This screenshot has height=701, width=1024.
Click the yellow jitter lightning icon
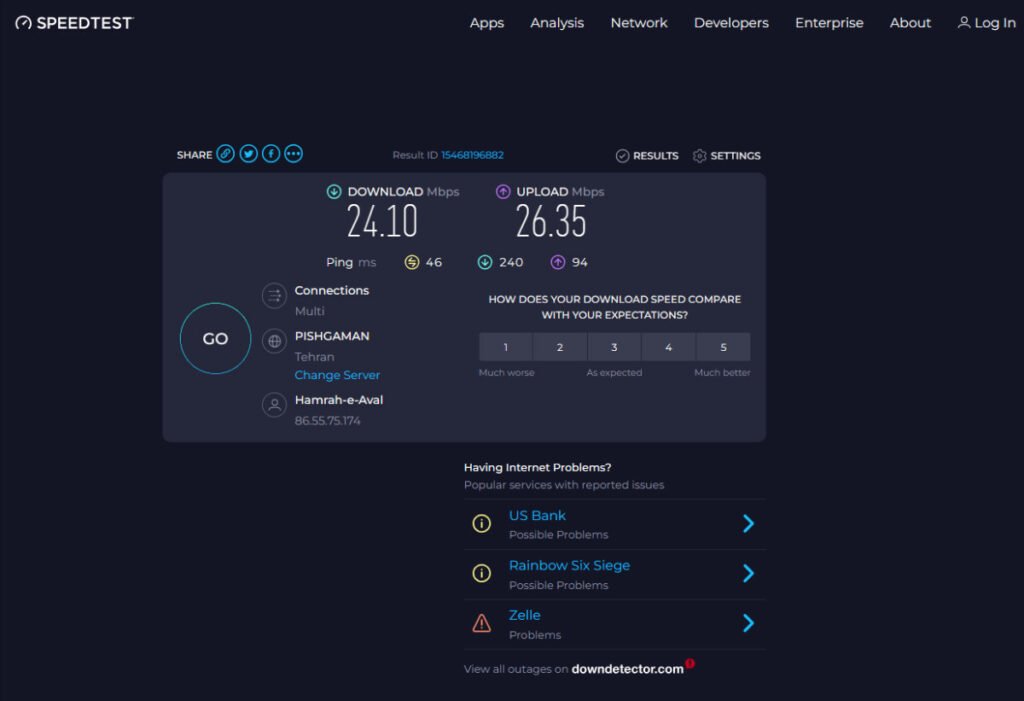(413, 261)
